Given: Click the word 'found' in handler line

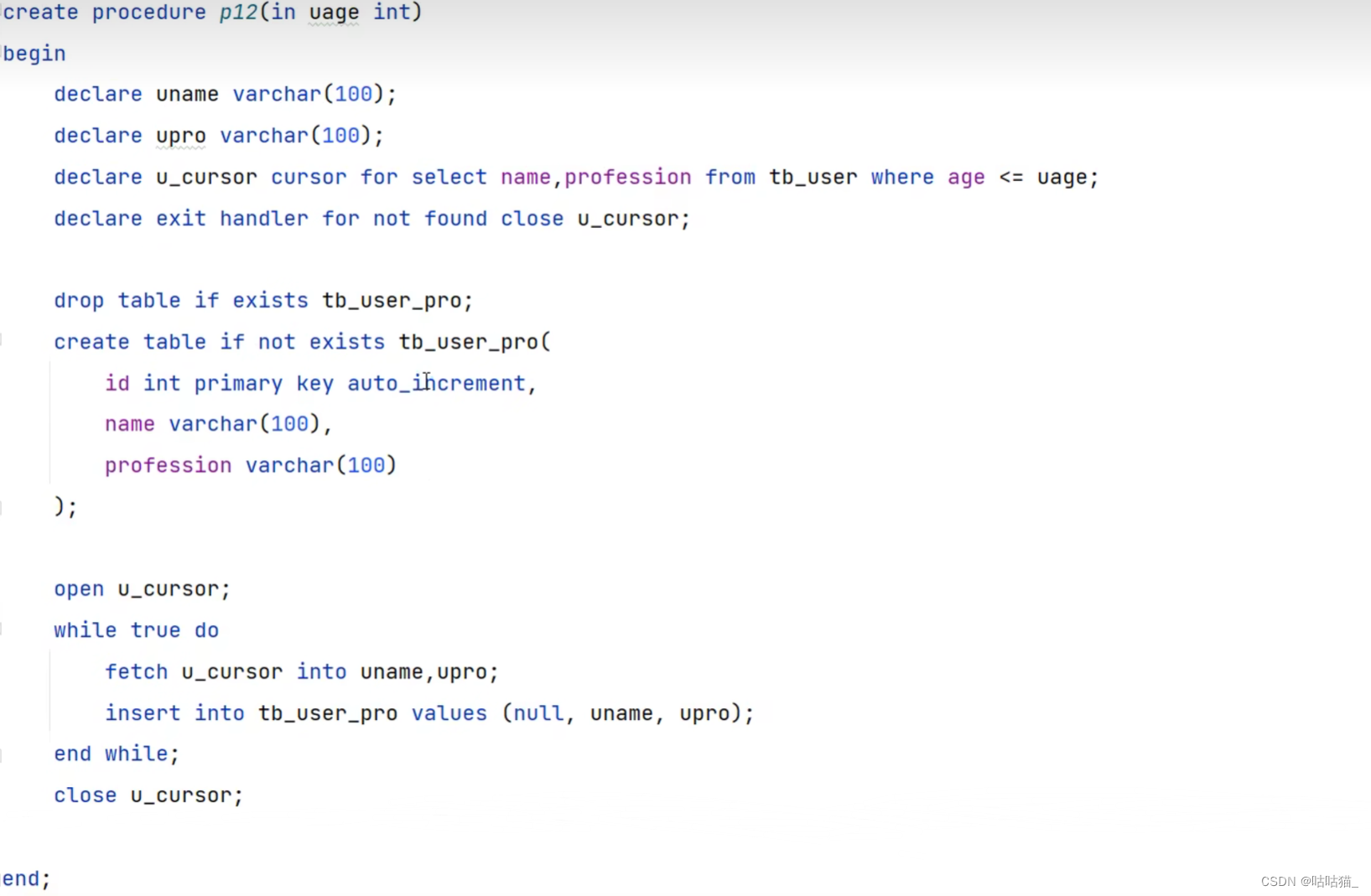Looking at the screenshot, I should [x=455, y=219].
